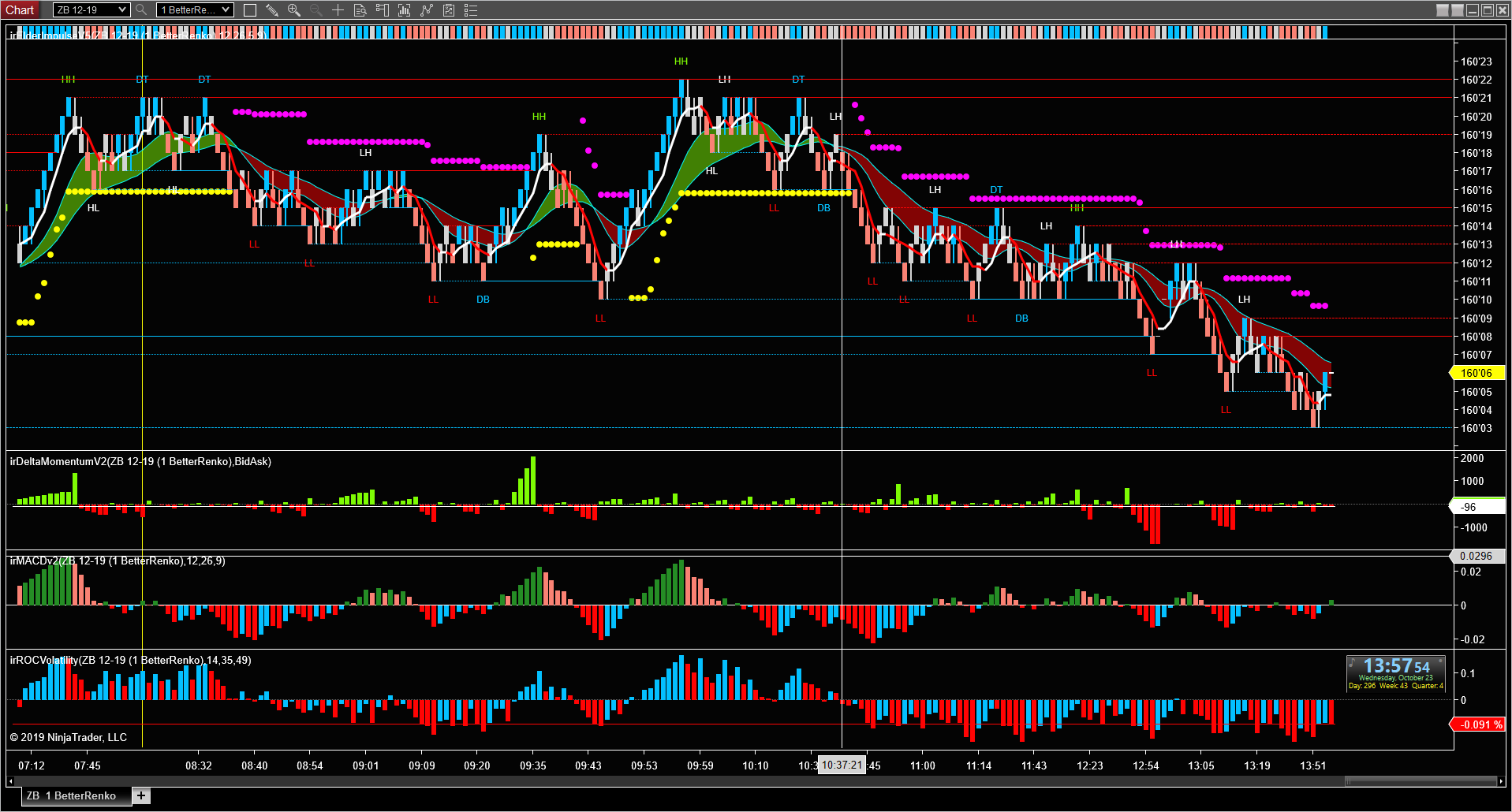
Task: Click the Day: 296 Week: 43 Quarter: 4 line
Action: 1396,686
